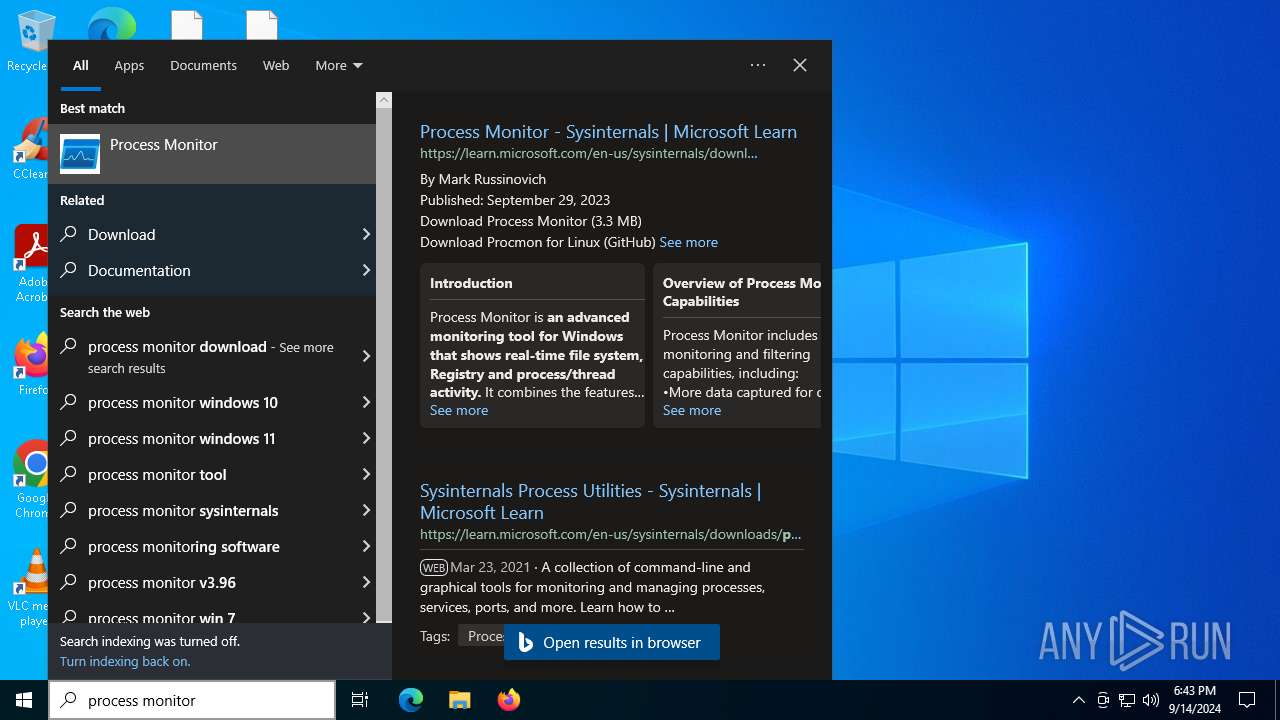Screen dimensions: 1280x720
Task: Click the search magnifier icon beside Download
Action: click(69, 234)
